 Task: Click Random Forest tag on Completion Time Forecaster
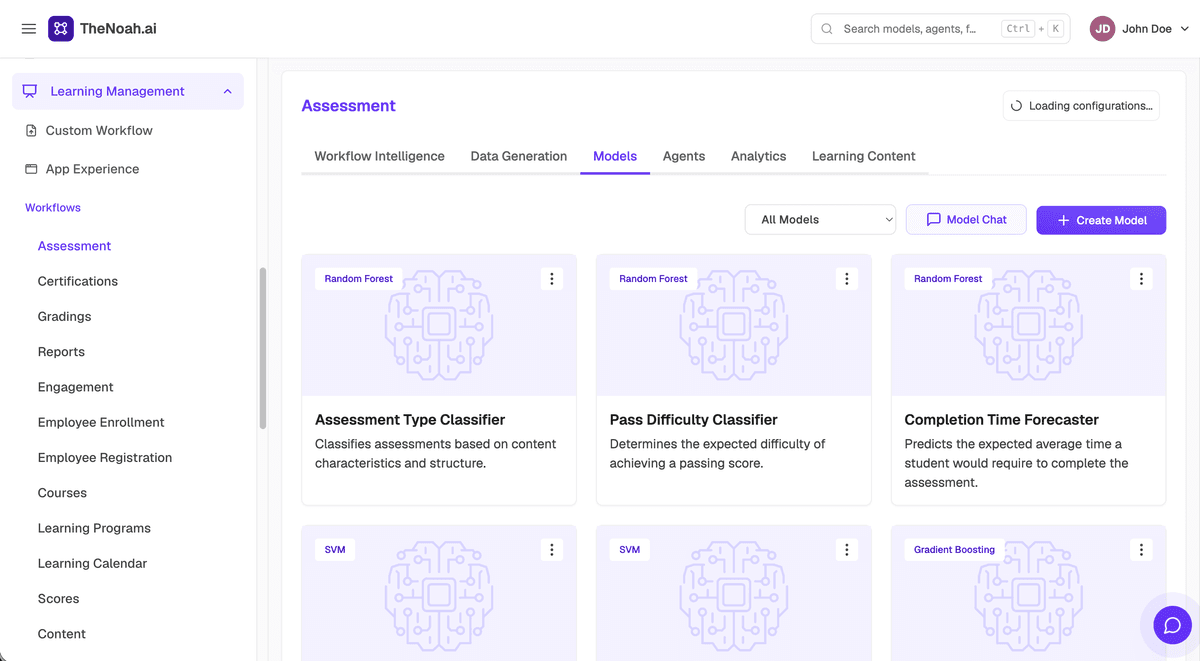949,279
